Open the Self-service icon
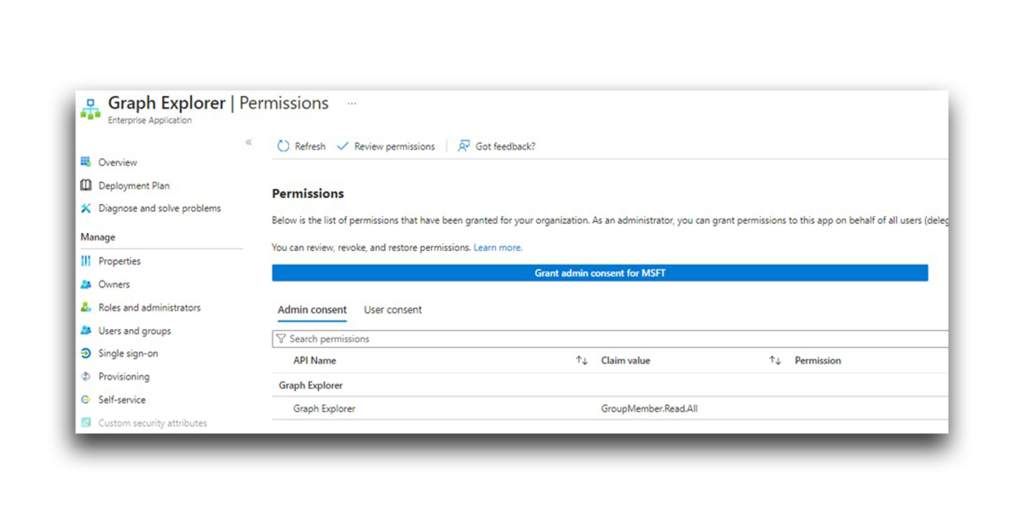1024x524 pixels. 86,400
